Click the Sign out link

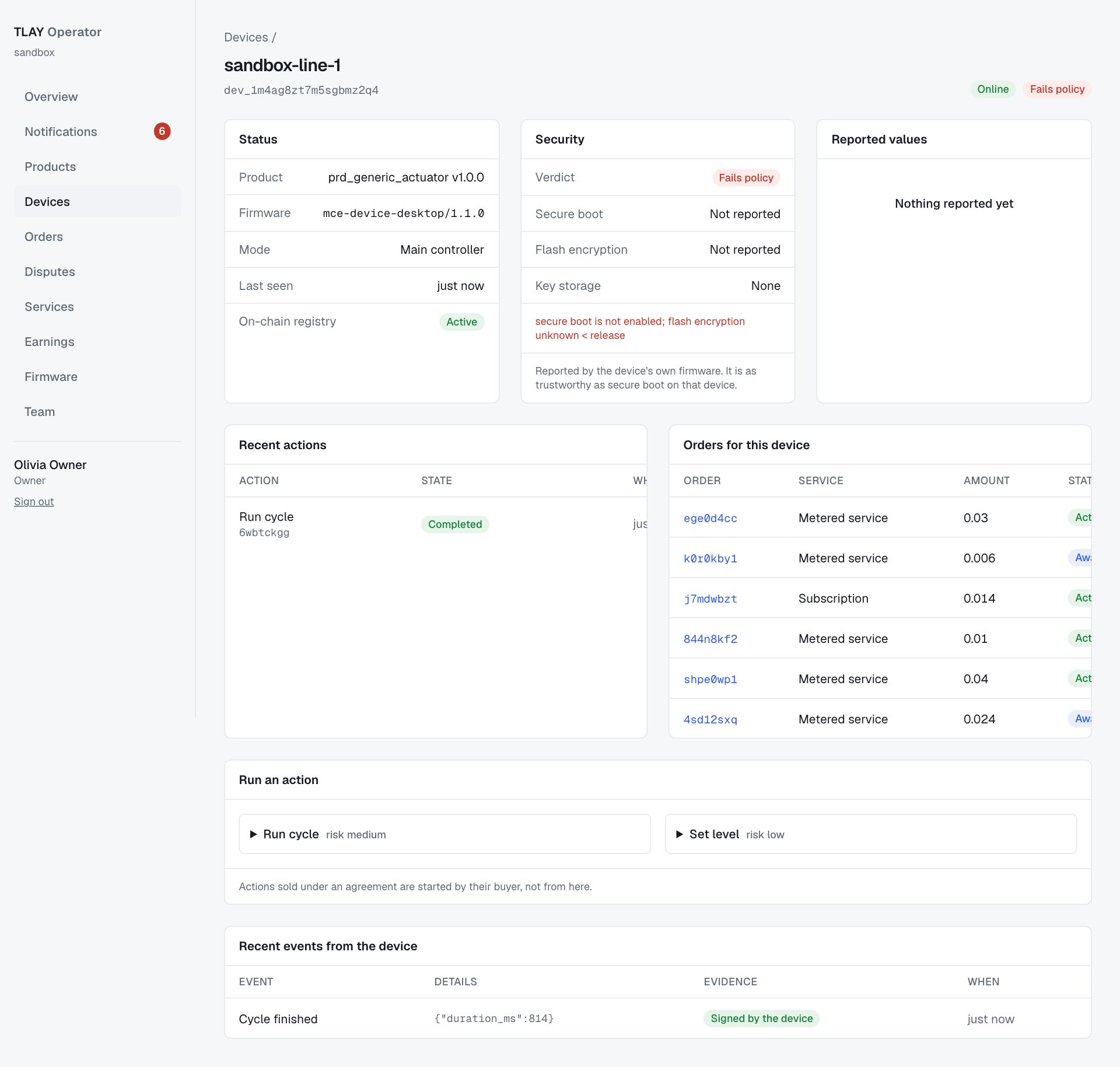(x=34, y=502)
